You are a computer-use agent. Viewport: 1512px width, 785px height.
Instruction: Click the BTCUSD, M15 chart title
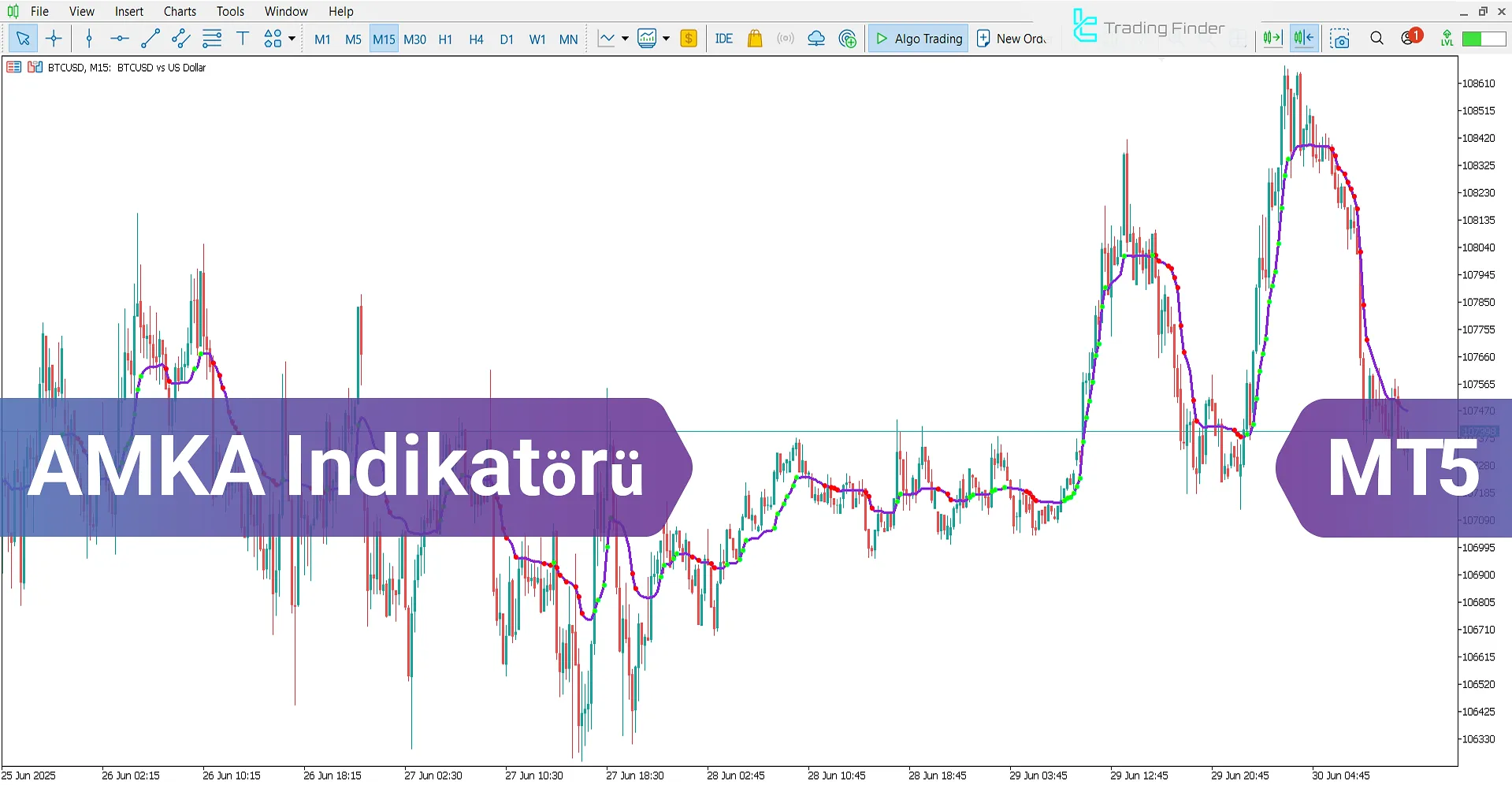coord(127,68)
